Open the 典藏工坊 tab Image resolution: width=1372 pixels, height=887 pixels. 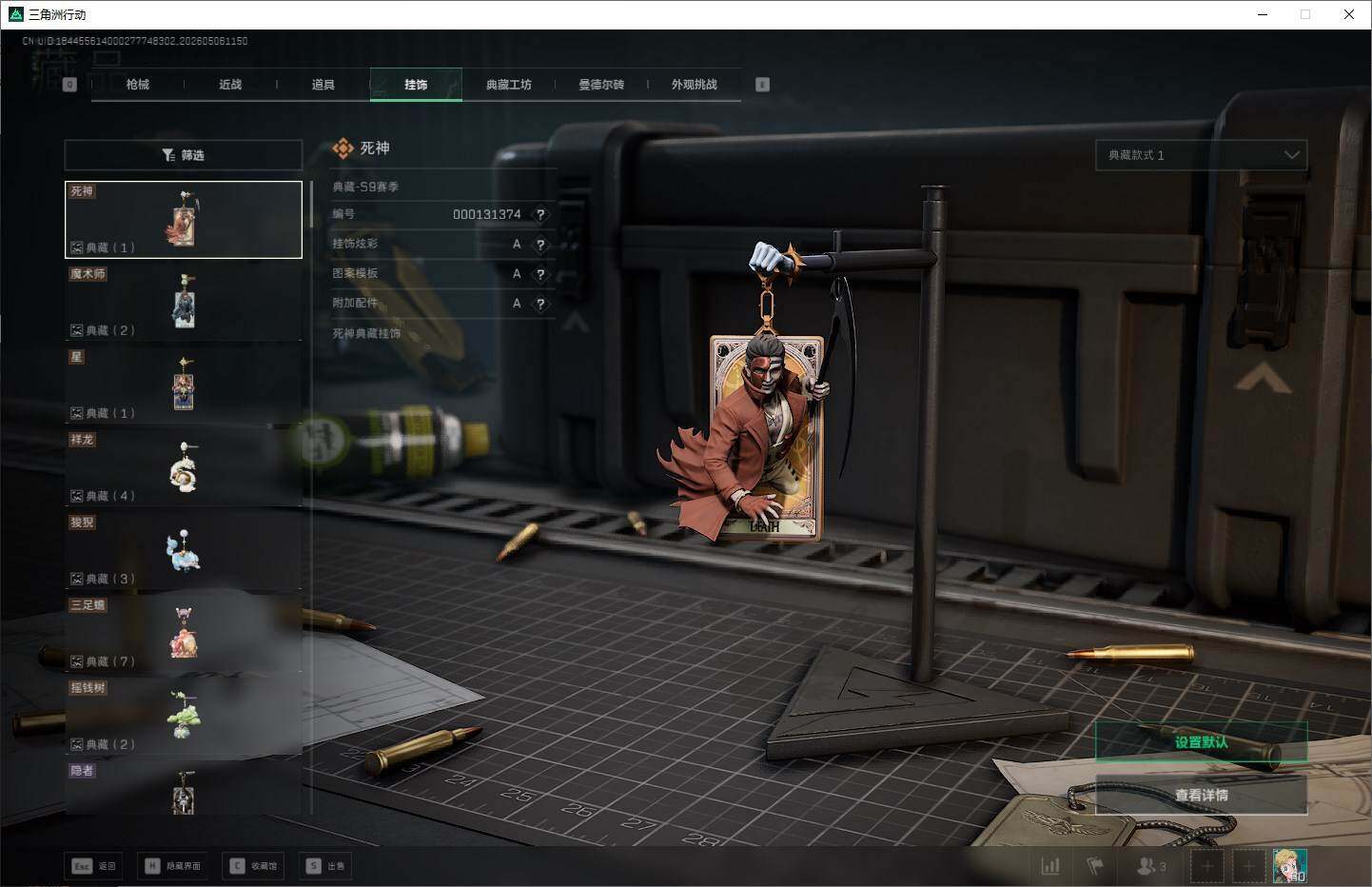pyautogui.click(x=509, y=85)
